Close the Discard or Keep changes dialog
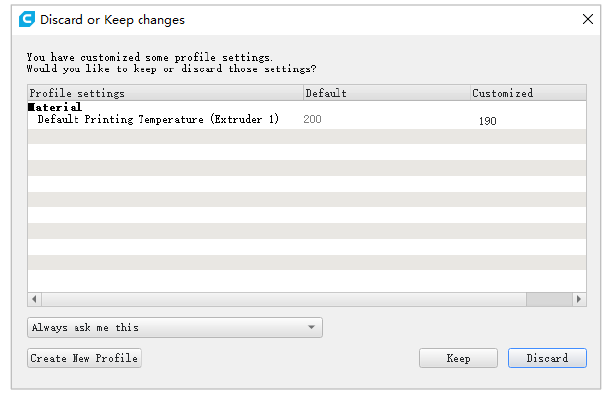609x401 pixels. (587, 19)
